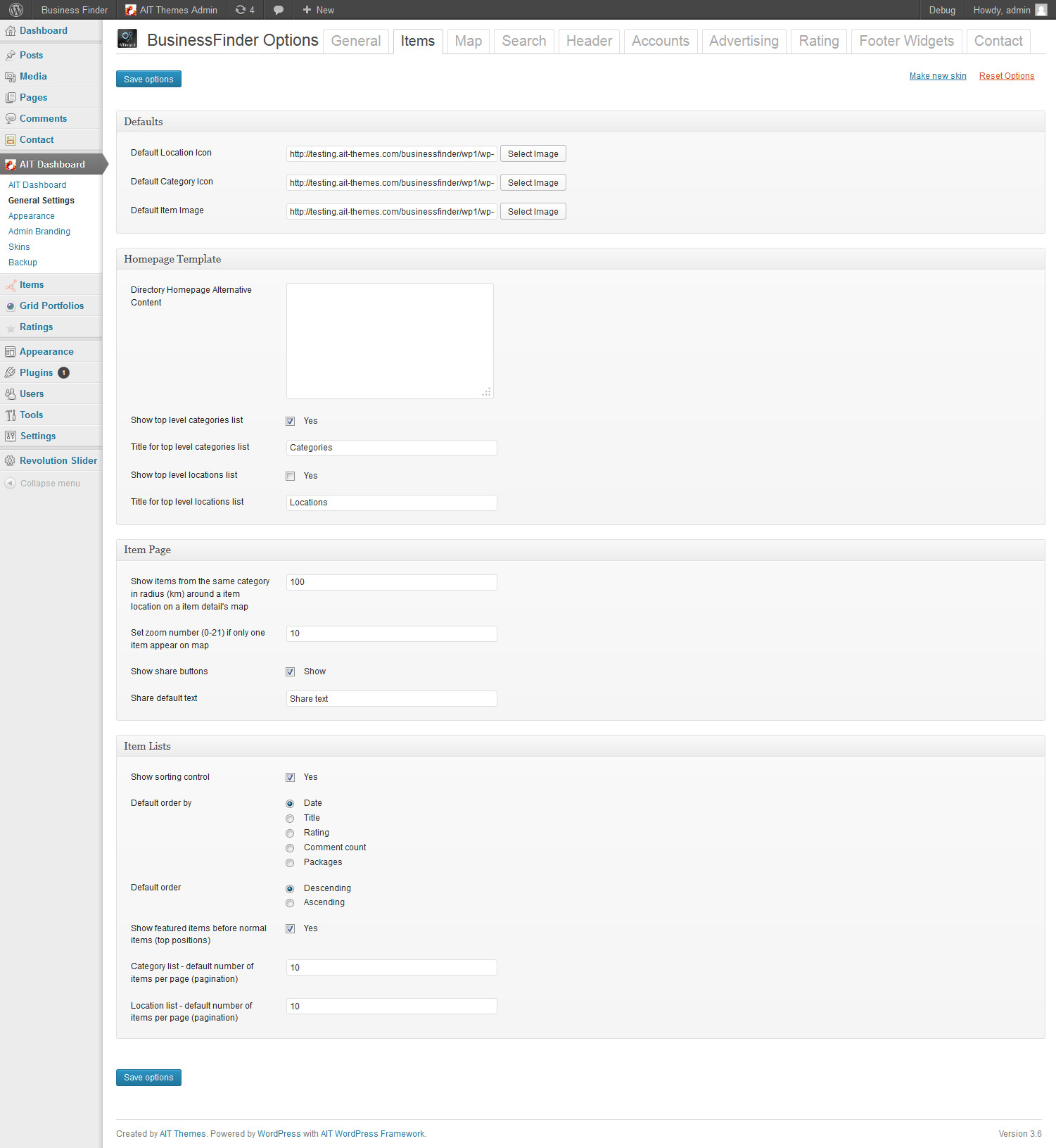Click the Share default text field
Screen dimensions: 1056x1148
pos(391,698)
